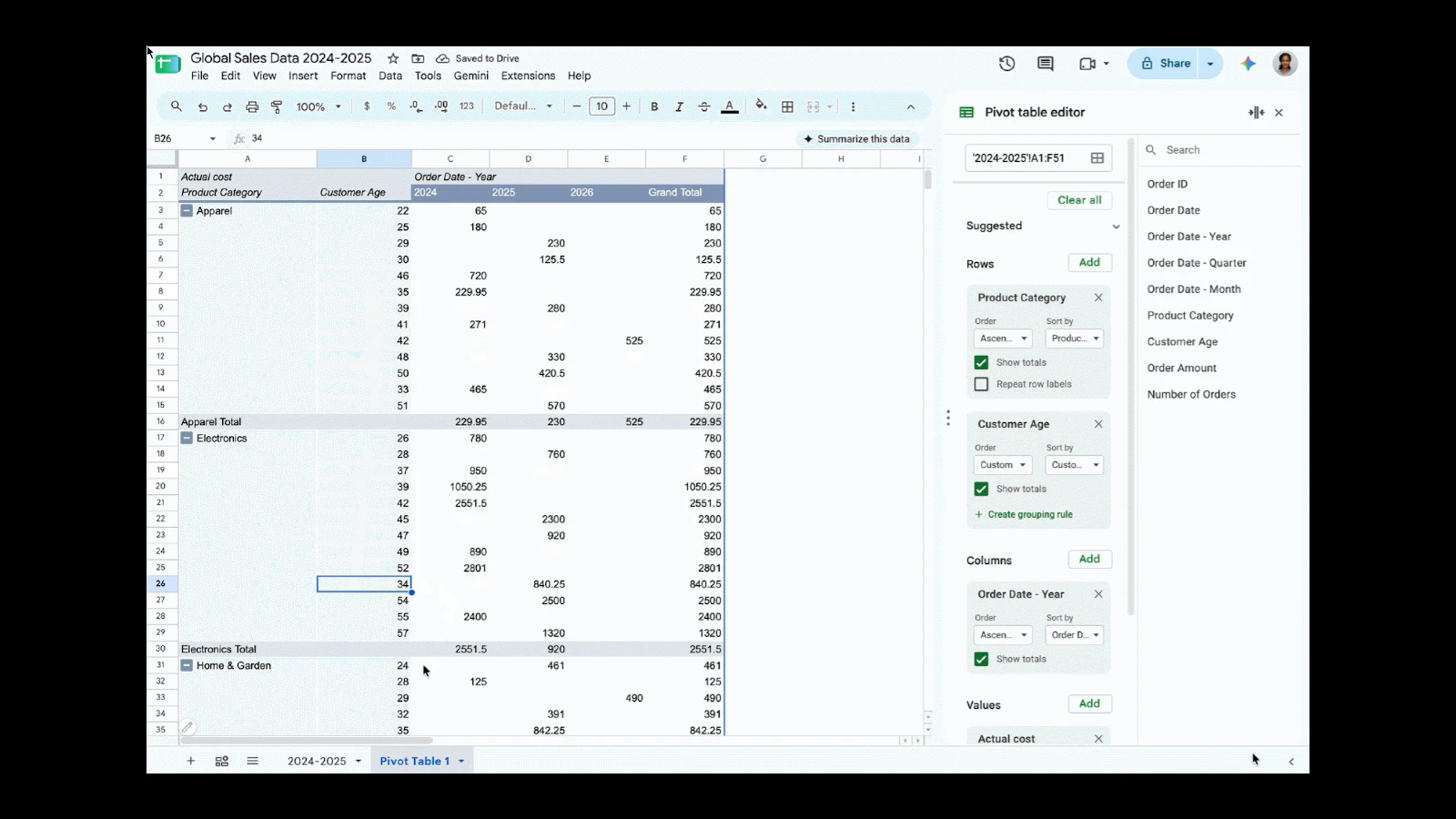Switch to the 2024-2025 sheet tab
Screen dimensions: 1456x819
click(x=317, y=761)
